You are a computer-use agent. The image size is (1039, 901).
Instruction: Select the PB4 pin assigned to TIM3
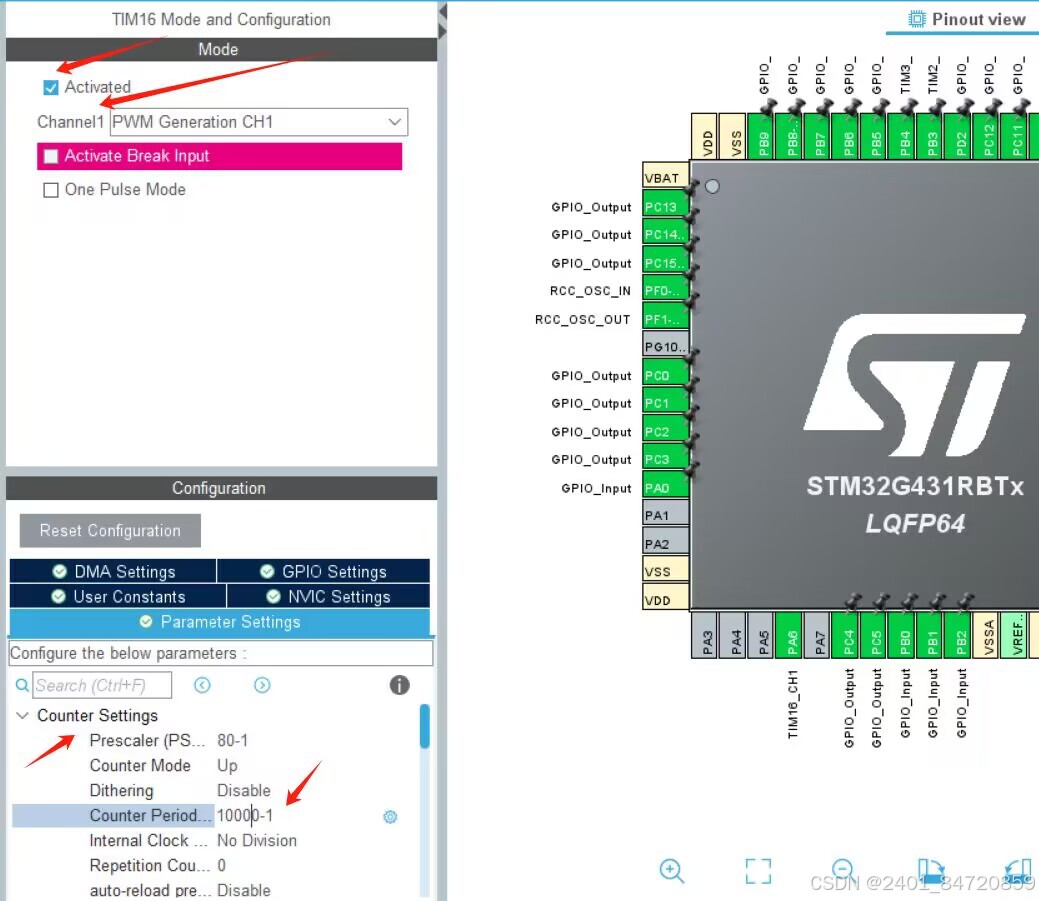click(x=902, y=136)
